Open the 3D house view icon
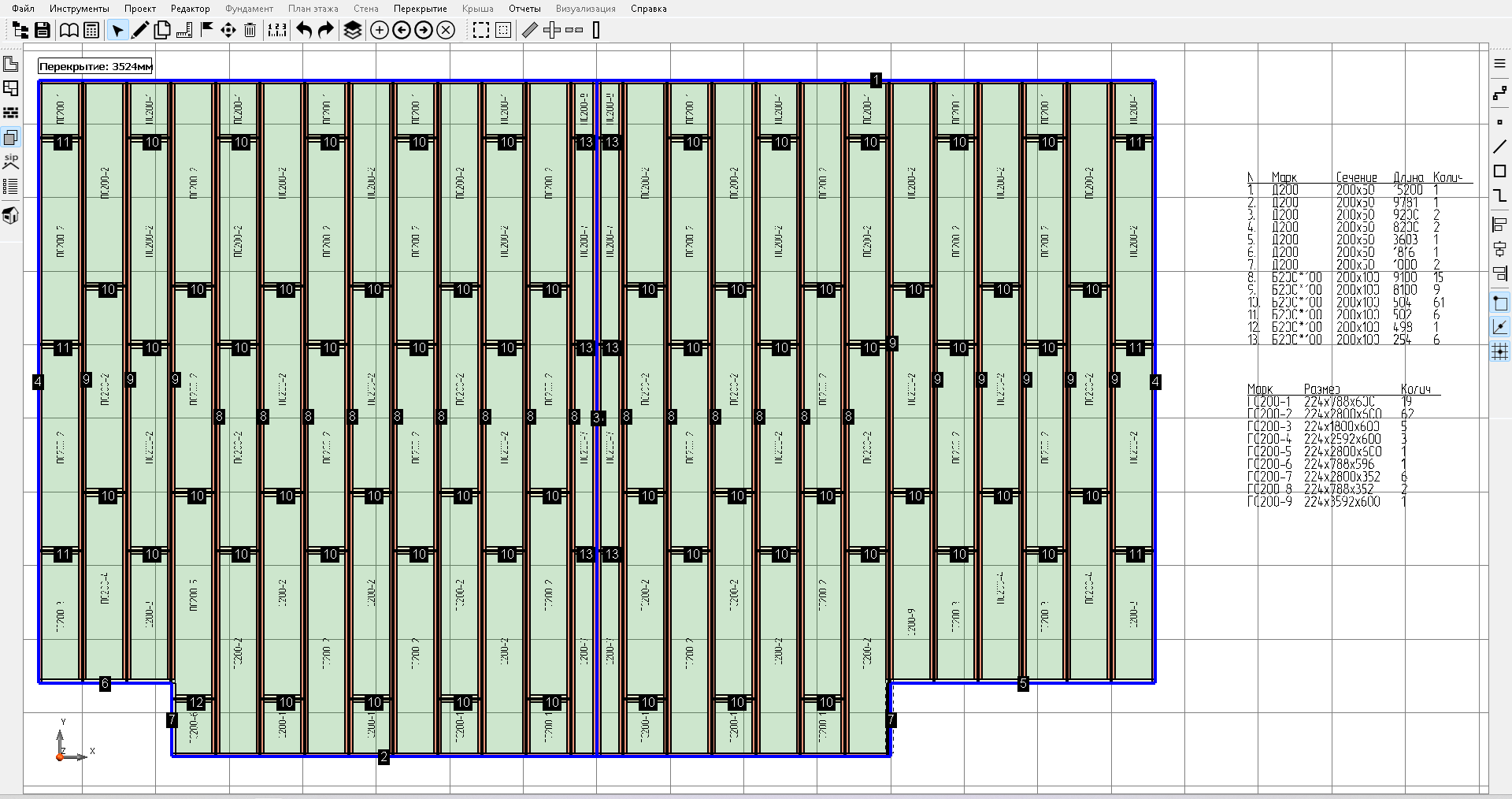1512x799 pixels. click(x=11, y=215)
